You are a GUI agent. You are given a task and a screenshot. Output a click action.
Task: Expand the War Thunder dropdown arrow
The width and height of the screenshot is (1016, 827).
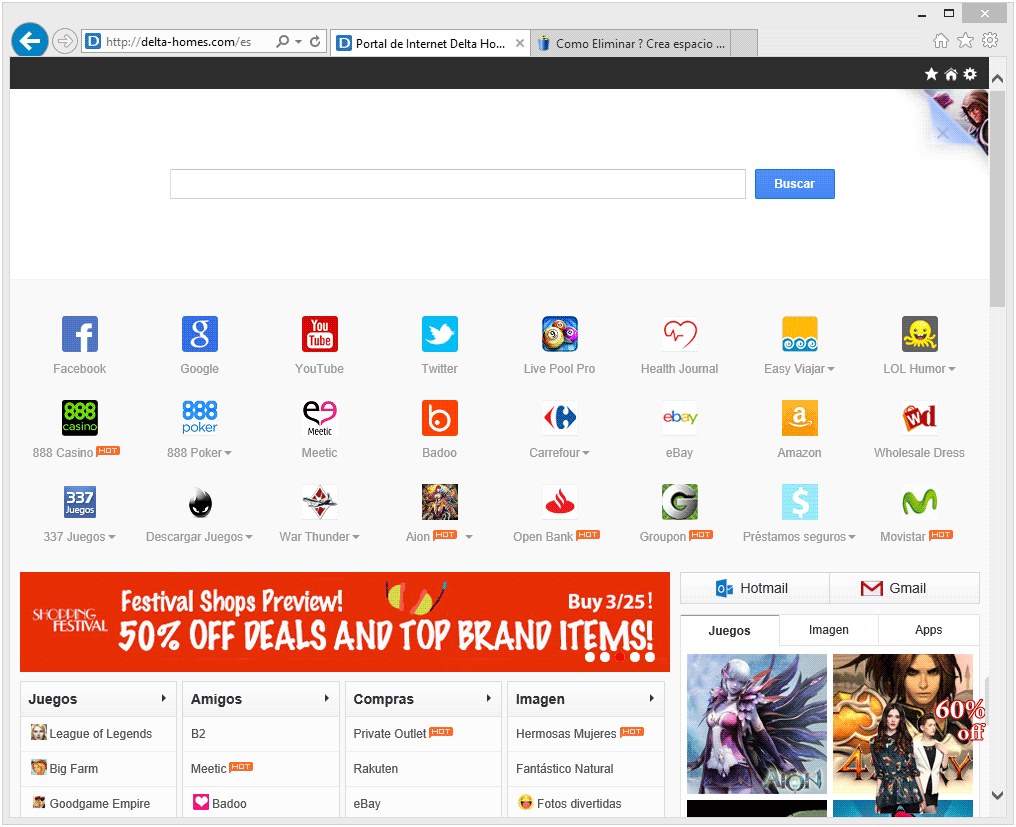coord(355,537)
